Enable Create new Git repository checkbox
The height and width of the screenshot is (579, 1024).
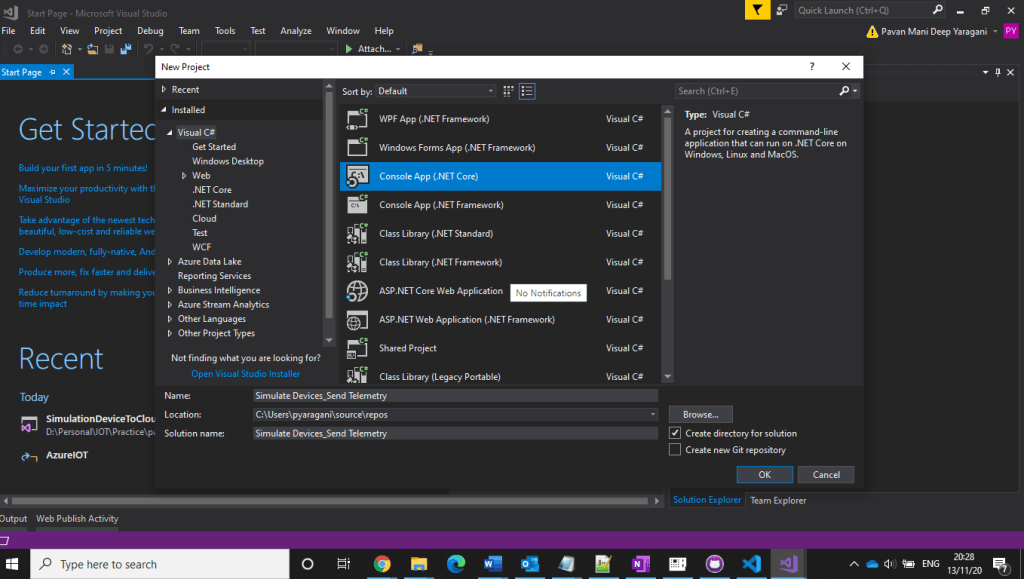click(675, 450)
